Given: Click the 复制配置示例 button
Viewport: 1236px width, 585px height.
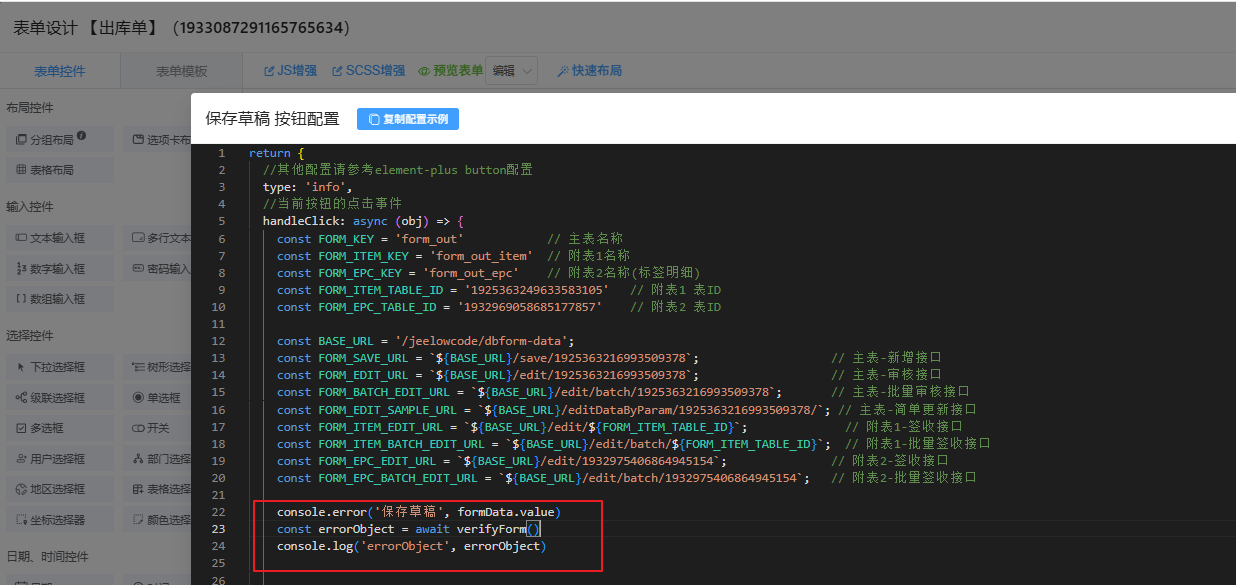Looking at the screenshot, I should pos(408,119).
